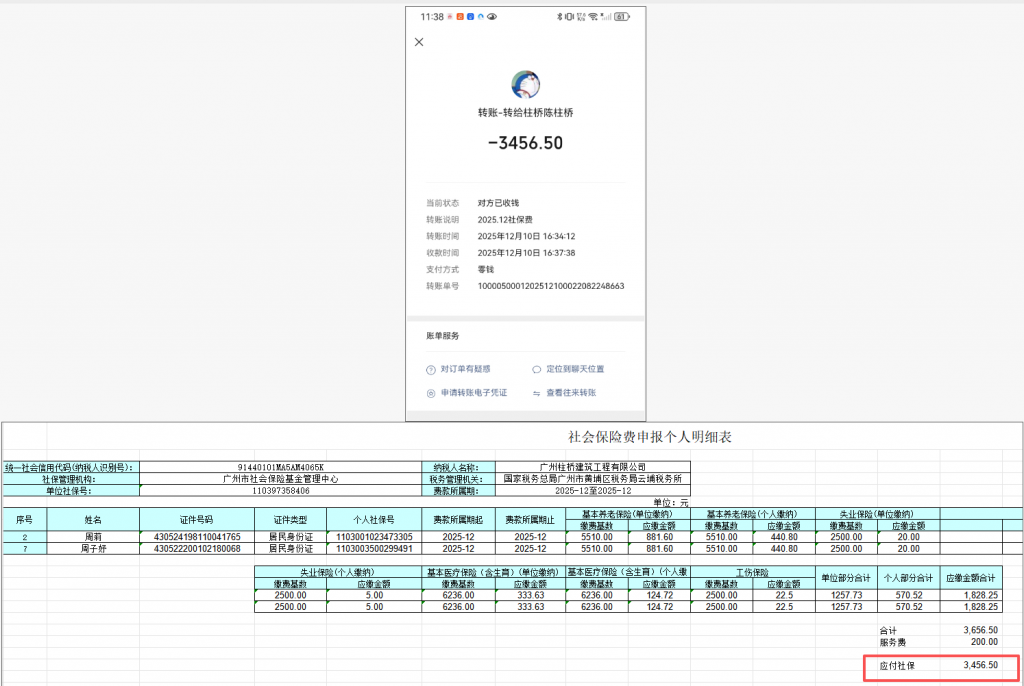Viewport: 1024px width, 686px height.
Task: Select the 申请转账电子凭证 option
Action: (474, 393)
